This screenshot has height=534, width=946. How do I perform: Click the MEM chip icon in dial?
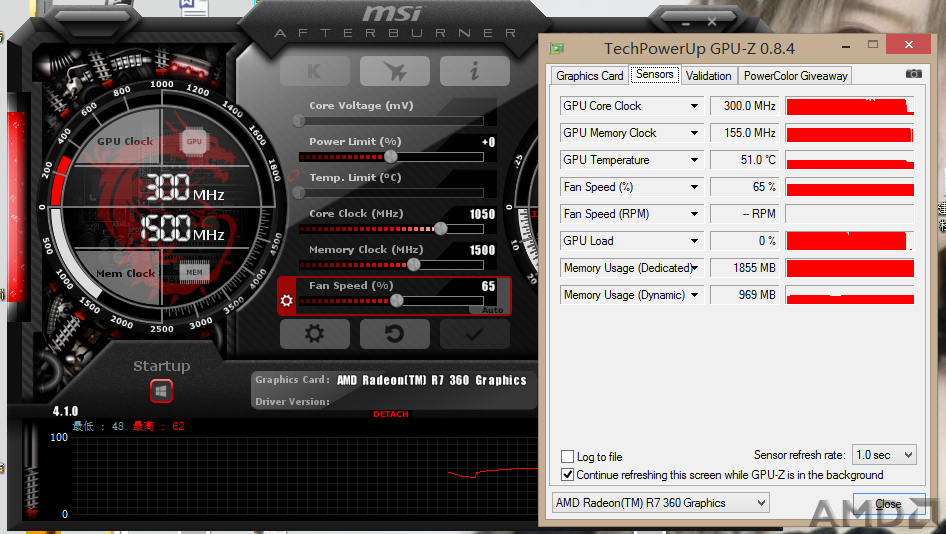tap(194, 273)
